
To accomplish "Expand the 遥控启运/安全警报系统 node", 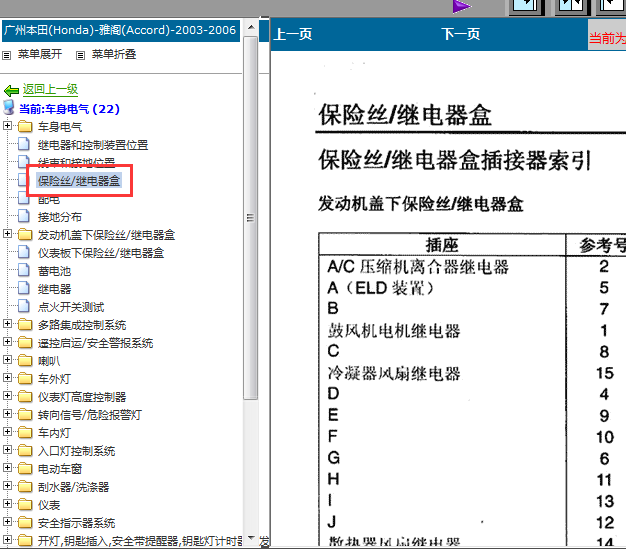I will point(7,341).
